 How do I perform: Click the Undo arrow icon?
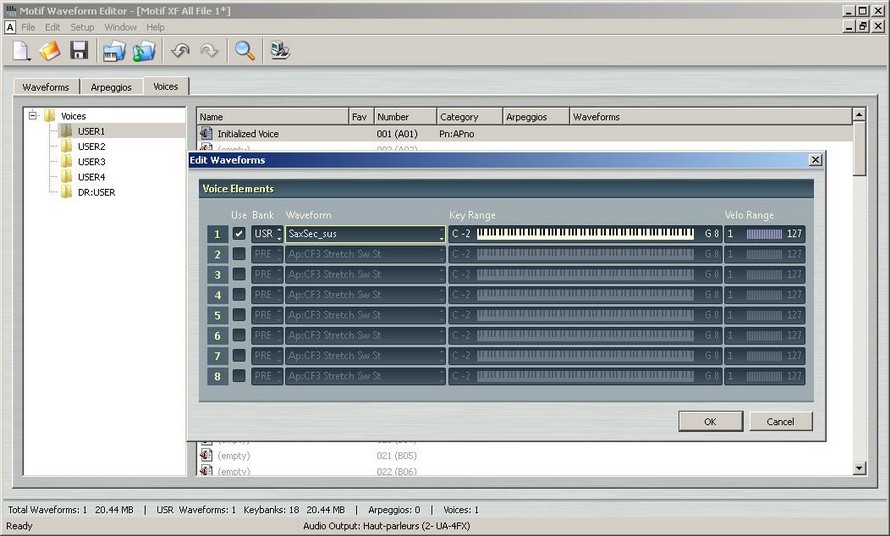tap(180, 51)
